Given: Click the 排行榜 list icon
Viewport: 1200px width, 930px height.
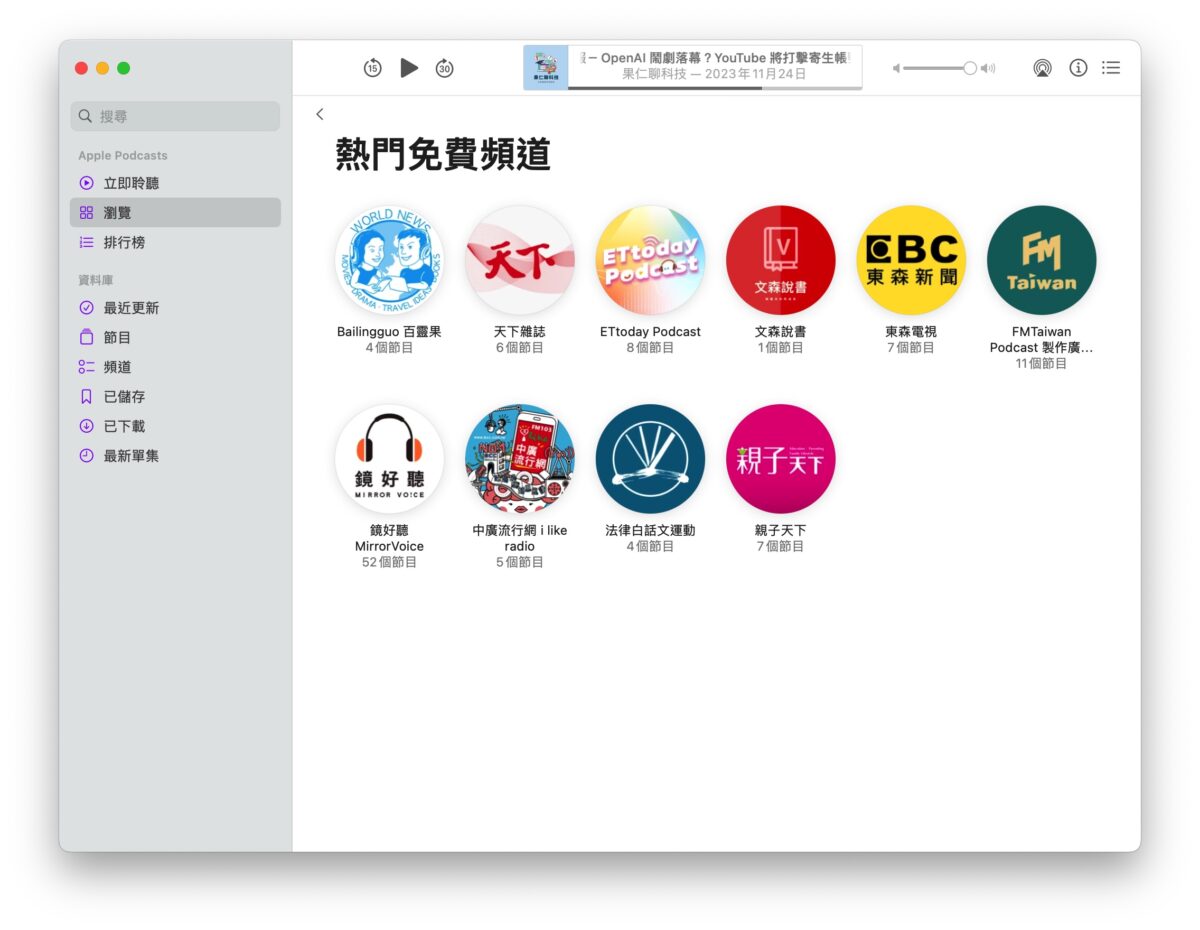Looking at the screenshot, I should [86, 242].
